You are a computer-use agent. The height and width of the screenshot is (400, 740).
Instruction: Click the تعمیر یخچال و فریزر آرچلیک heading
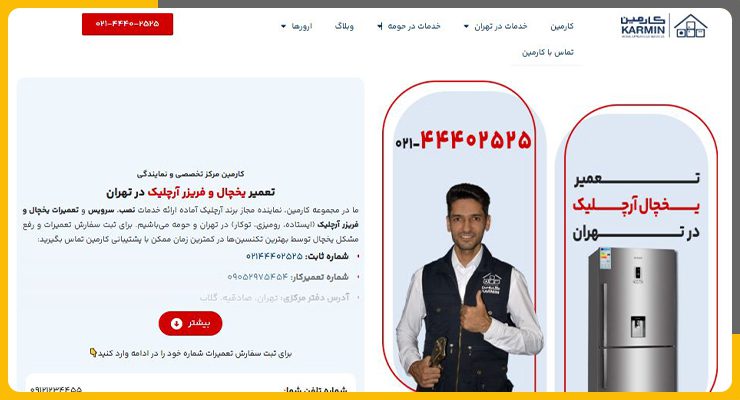tap(190, 192)
